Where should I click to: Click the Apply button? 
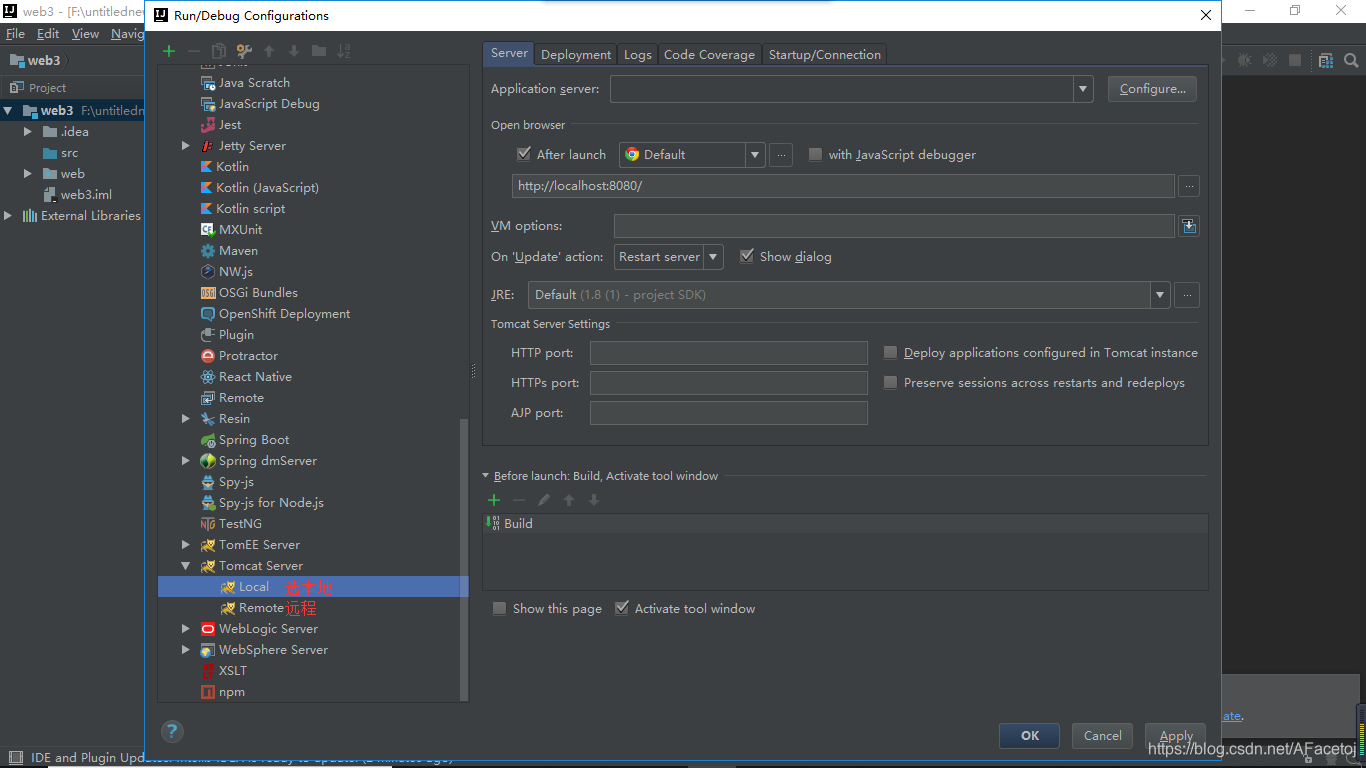coord(1176,735)
